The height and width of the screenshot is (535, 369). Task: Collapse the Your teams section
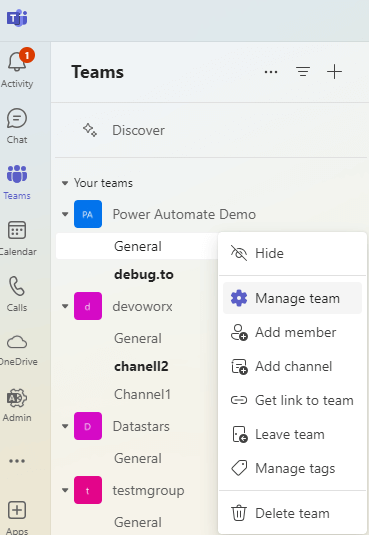(65, 183)
